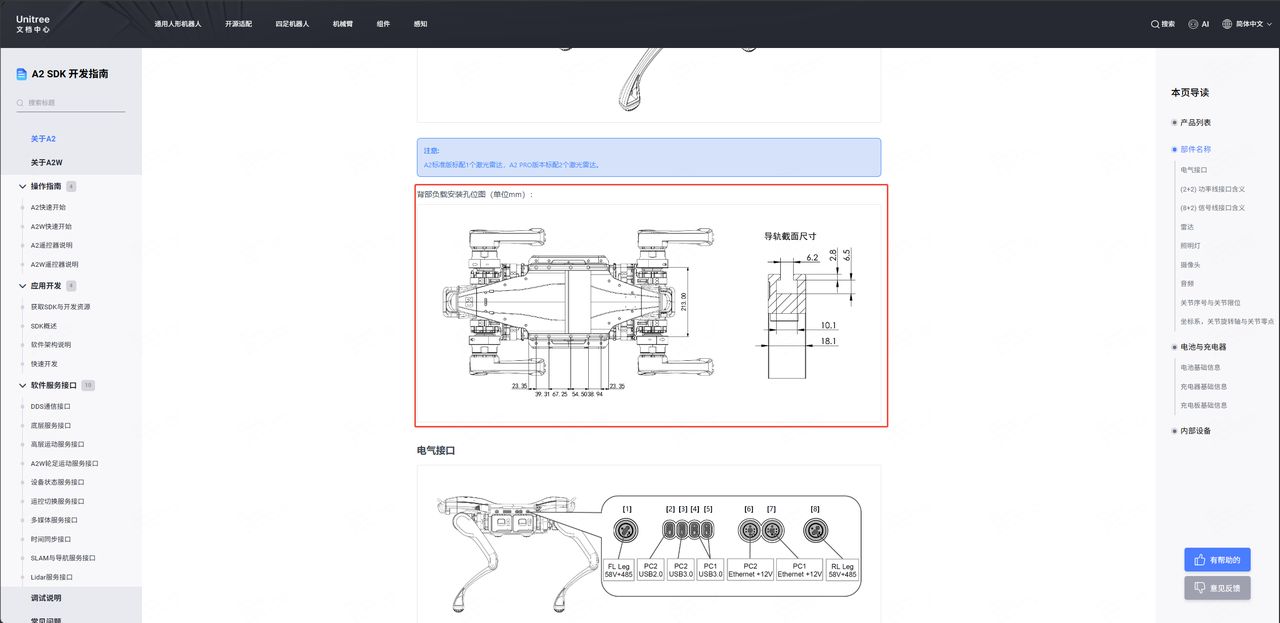Open 软件架构说明 page
The height and width of the screenshot is (623, 1280).
51,345
